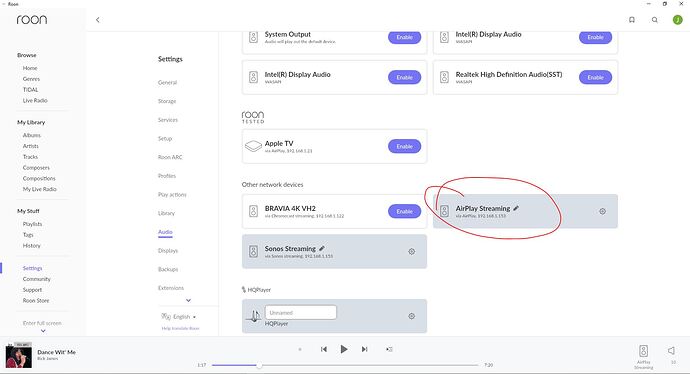Open Compositions in My Library
Image resolution: width=690 pixels, height=374 pixels.
coord(39,178)
